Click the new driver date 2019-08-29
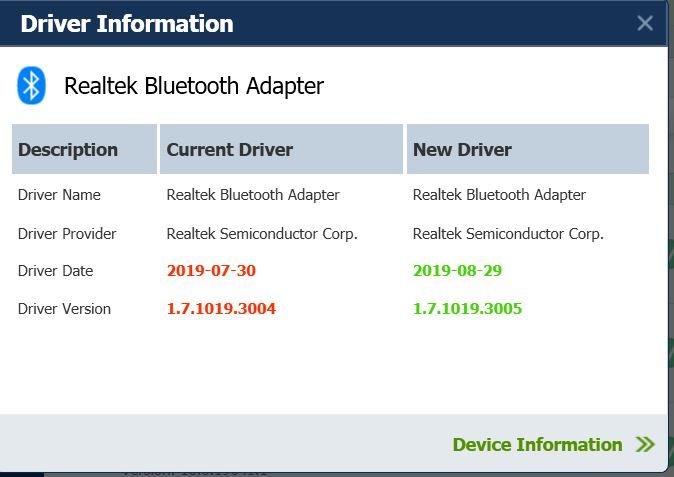674x477 pixels. (457, 271)
